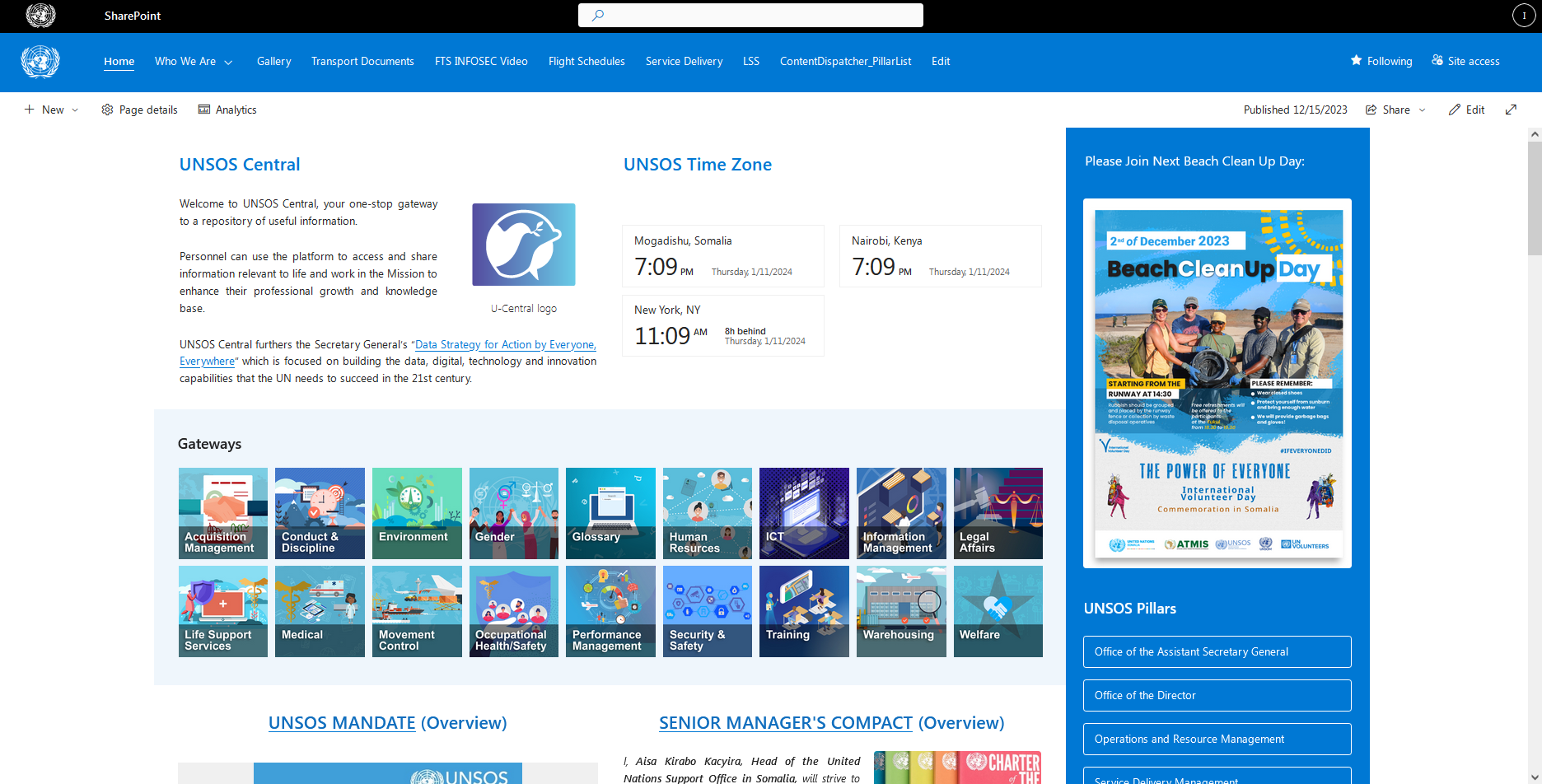
Task: Click into the SharePoint search box
Action: [758, 16]
